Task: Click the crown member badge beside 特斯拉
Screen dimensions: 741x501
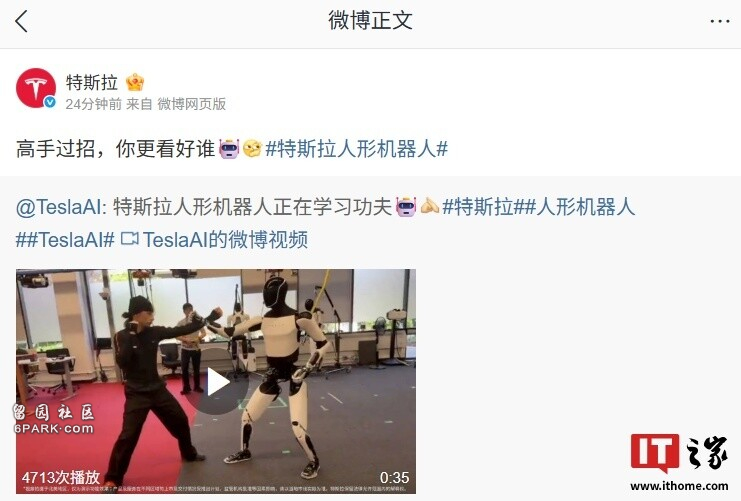Action: tap(135, 82)
